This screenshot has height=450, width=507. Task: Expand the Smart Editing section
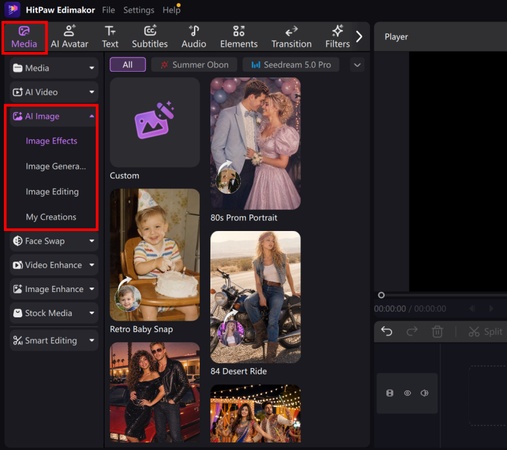54,340
